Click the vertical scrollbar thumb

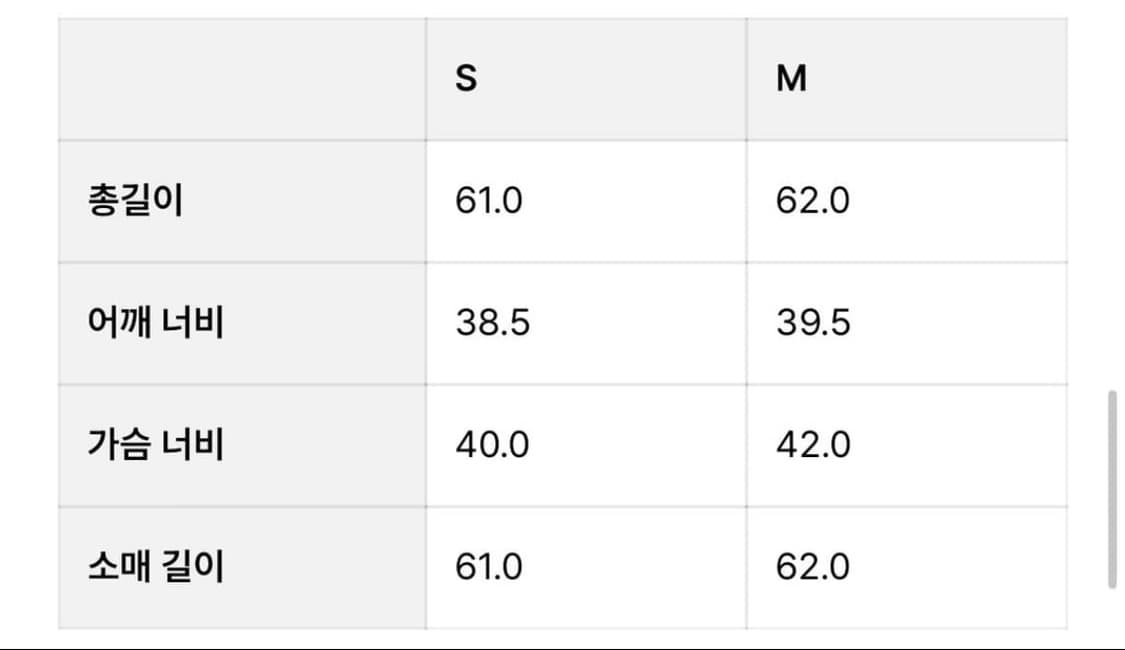(x=1112, y=489)
